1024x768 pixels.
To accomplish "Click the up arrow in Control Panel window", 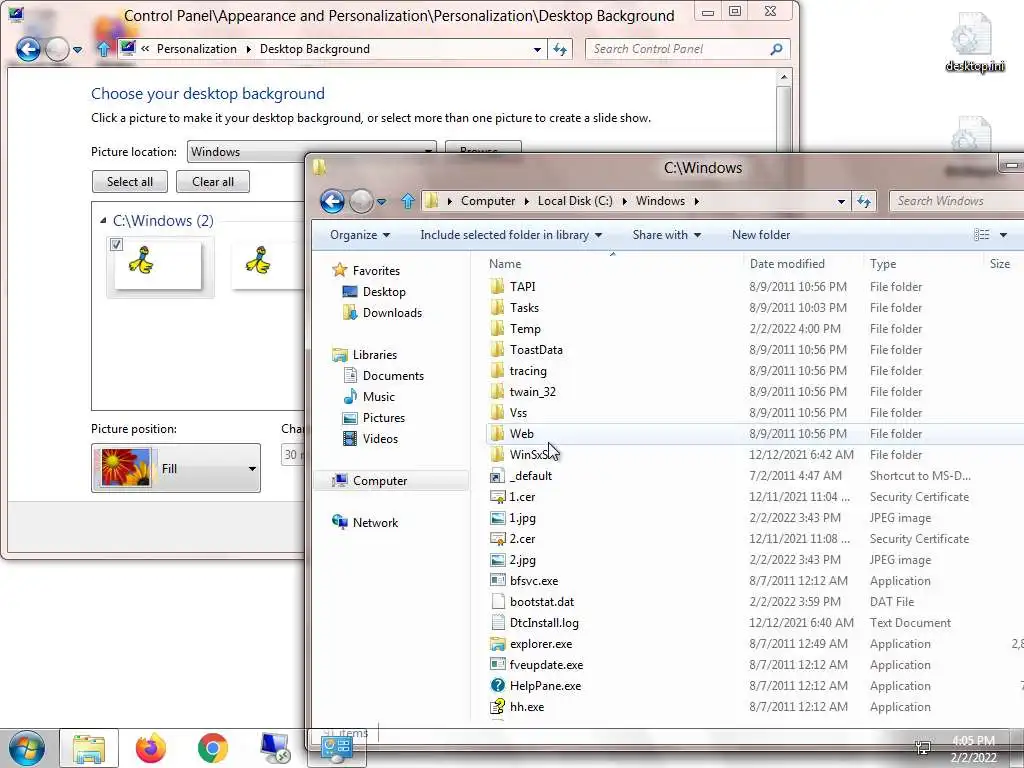I will [x=103, y=49].
